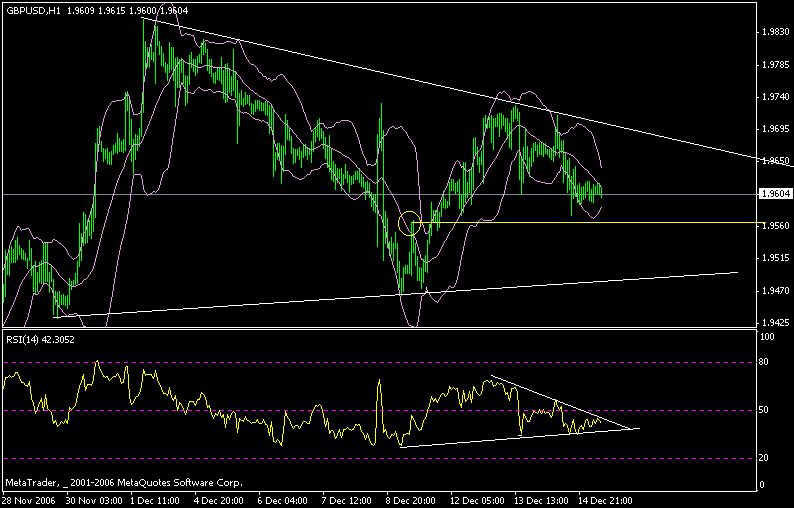Click the 4 Dec 20:00 time label
Screen dimensions: 794x508
tap(220, 501)
